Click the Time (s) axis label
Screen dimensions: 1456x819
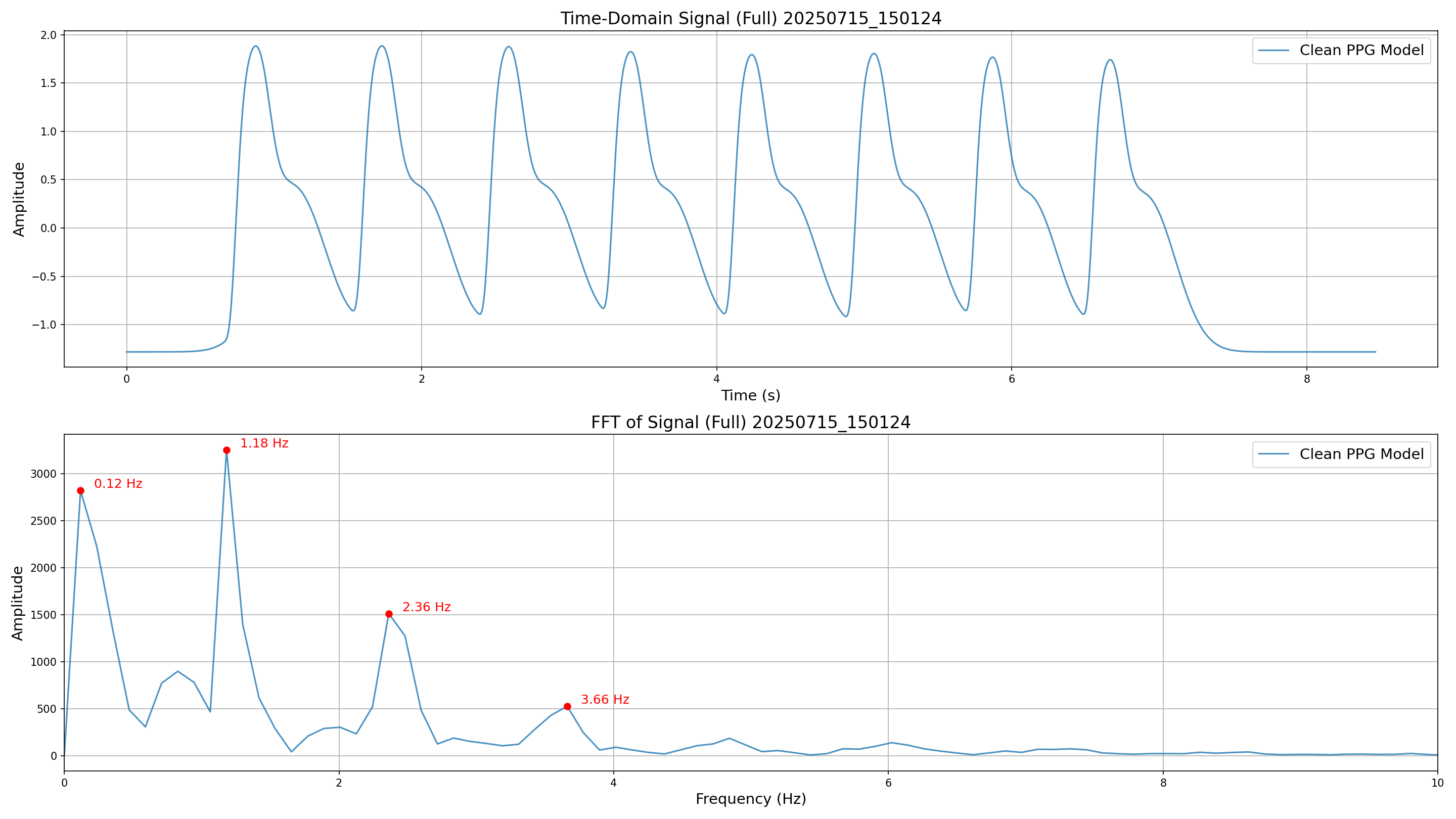coord(751,395)
